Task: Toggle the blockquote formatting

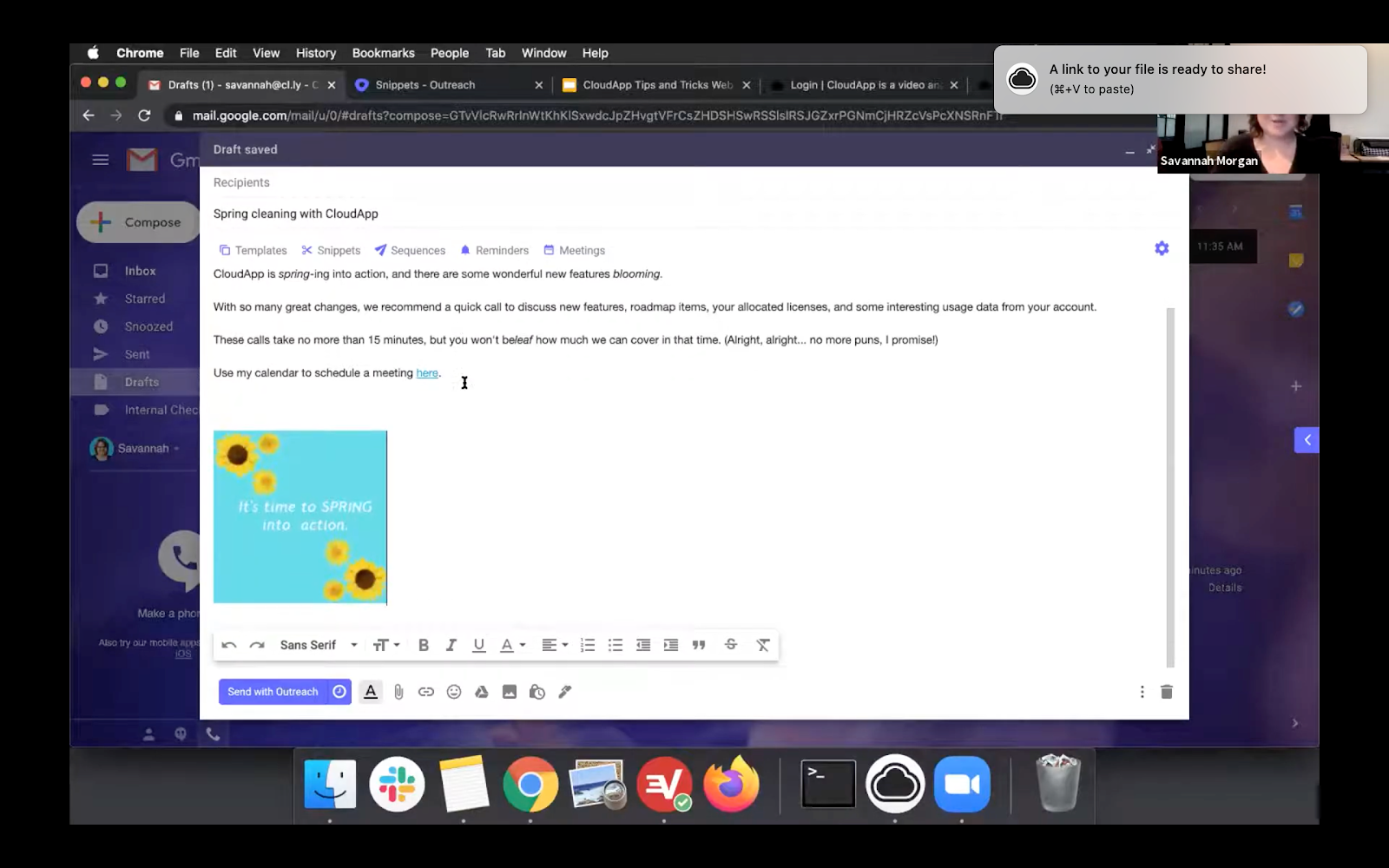Action: click(x=699, y=645)
